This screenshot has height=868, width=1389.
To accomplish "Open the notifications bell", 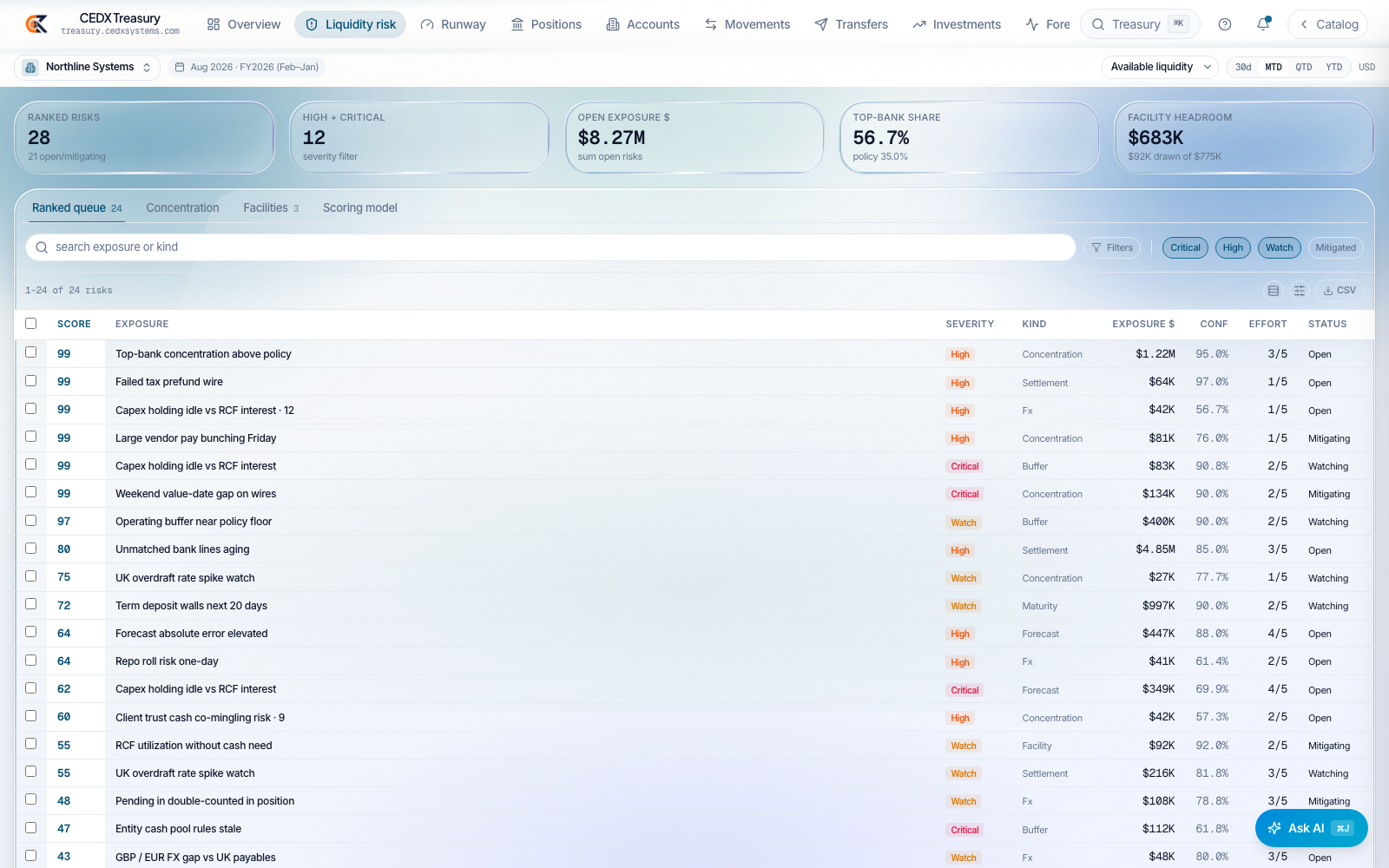I will click(x=1263, y=24).
